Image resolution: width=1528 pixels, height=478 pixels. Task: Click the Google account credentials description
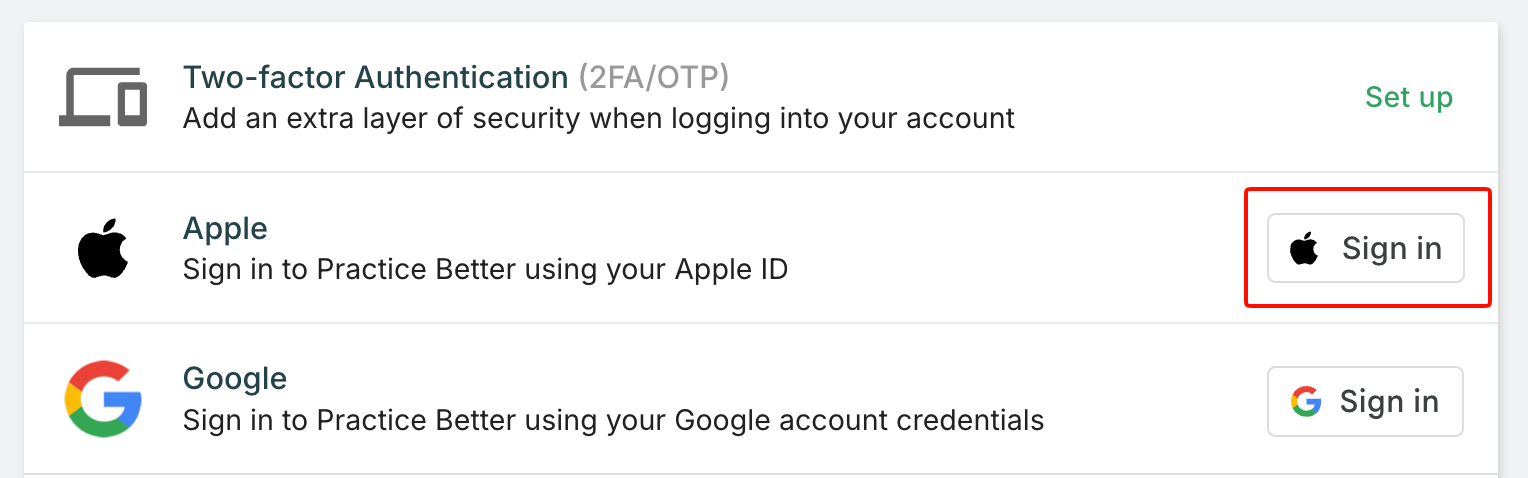pos(613,420)
